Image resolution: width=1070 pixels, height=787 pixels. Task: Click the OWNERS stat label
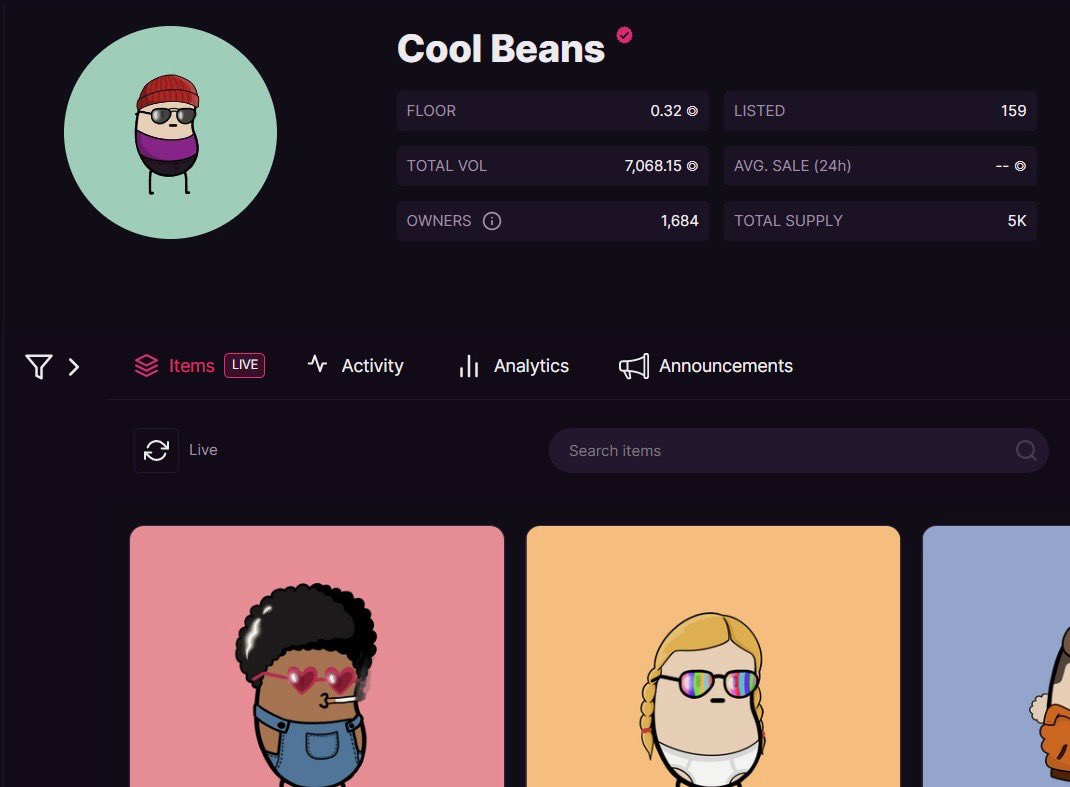pyautogui.click(x=439, y=221)
